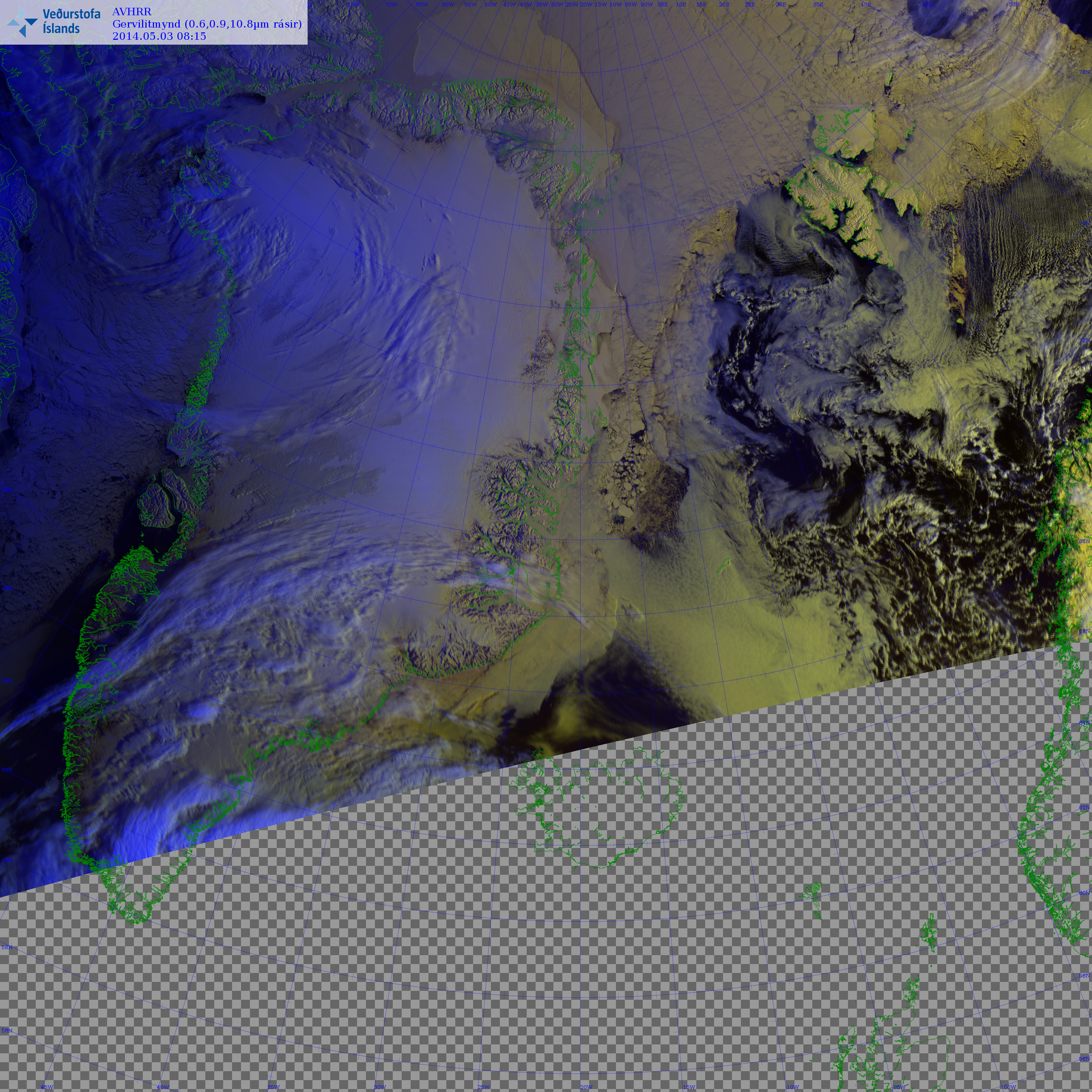Click the 10W longitude label at bottom edge
1092x1092 pixels.
click(793, 1087)
